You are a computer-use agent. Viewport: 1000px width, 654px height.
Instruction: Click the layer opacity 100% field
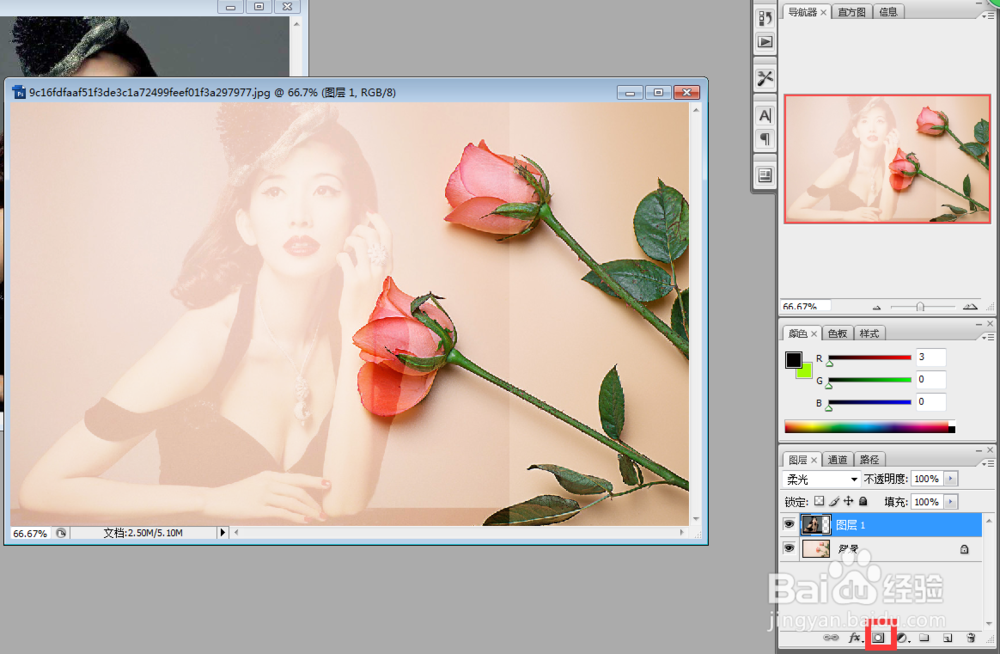[927, 479]
